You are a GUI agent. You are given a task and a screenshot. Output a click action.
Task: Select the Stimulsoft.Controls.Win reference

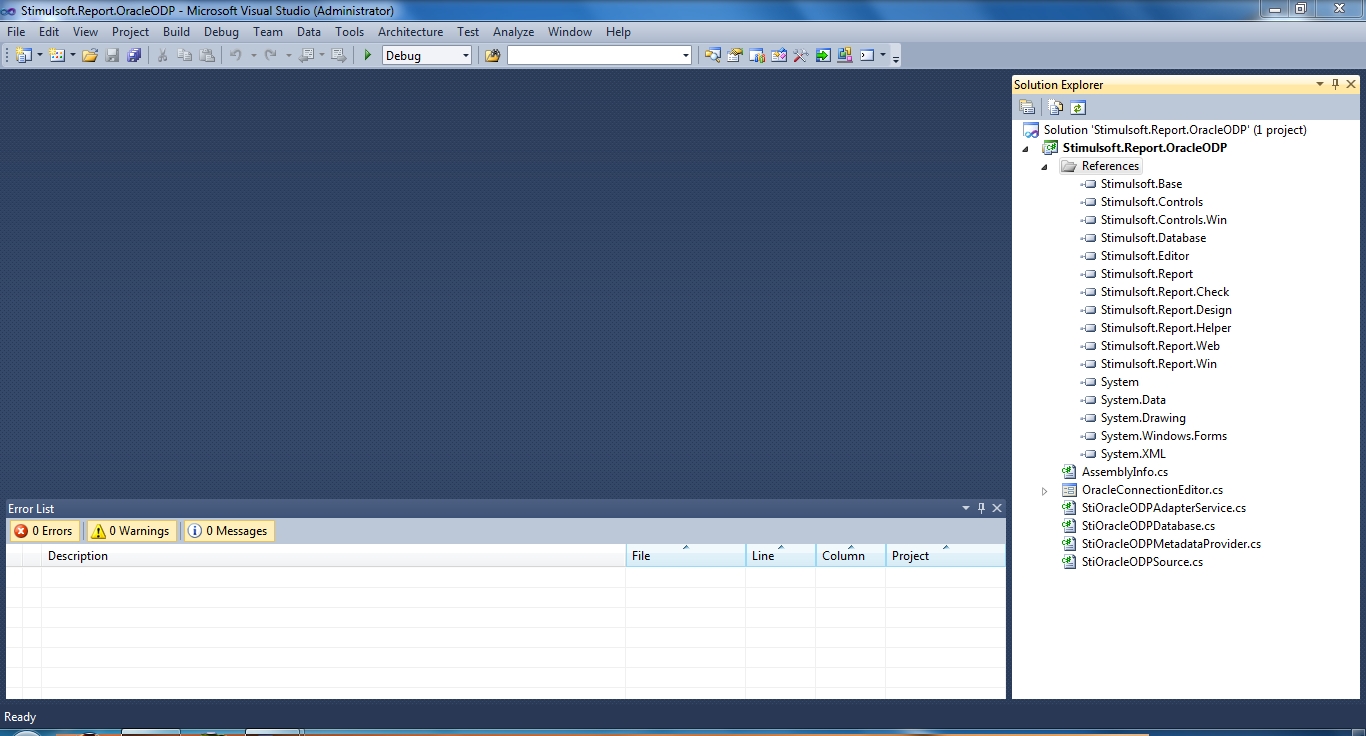pos(1163,220)
